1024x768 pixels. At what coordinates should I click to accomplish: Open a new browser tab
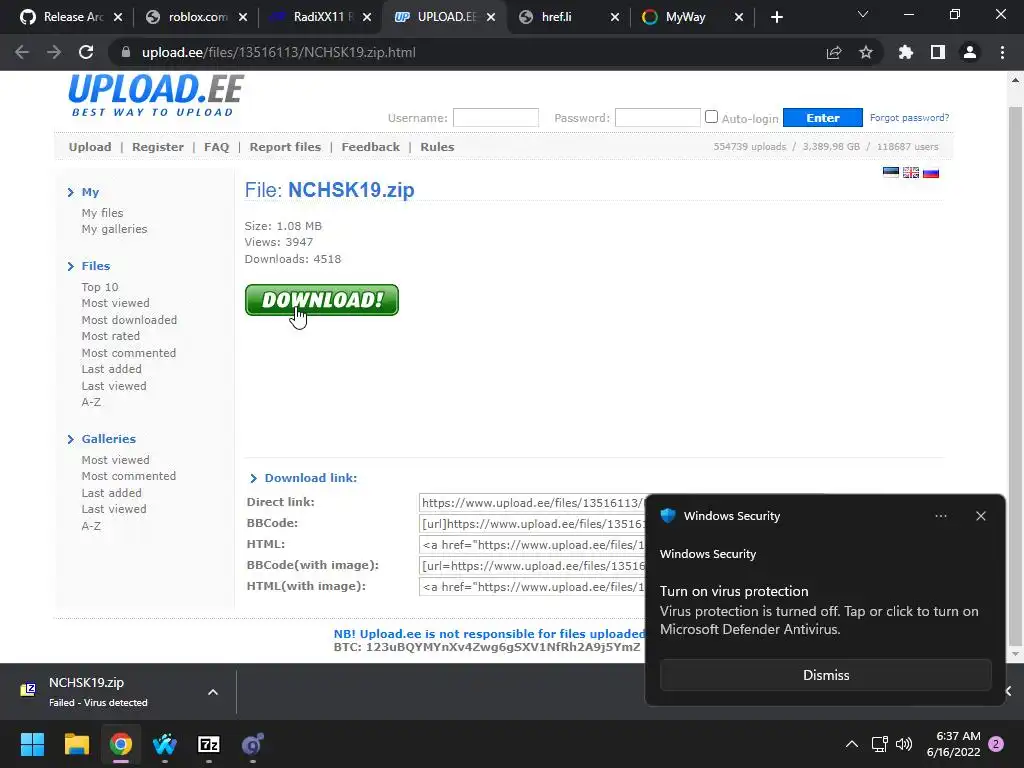coord(776,17)
